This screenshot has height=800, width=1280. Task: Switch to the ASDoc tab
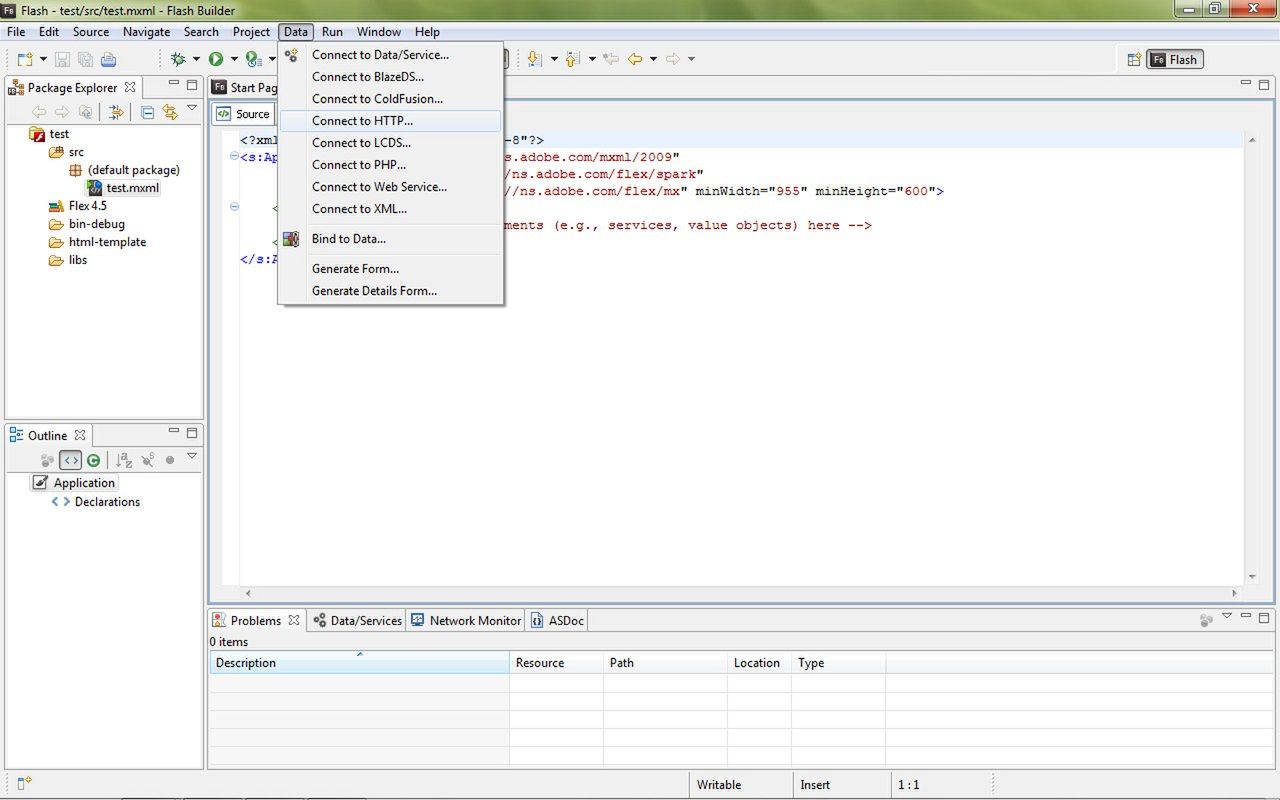point(557,620)
